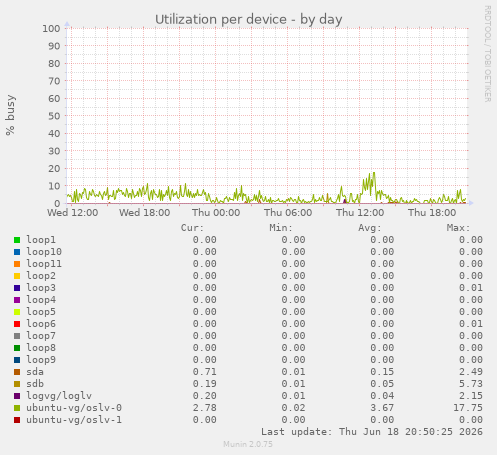Click the ubuntu-vg/oslv-0 legend swatch
Viewport: 497px width, 455px height.
click(x=17, y=408)
